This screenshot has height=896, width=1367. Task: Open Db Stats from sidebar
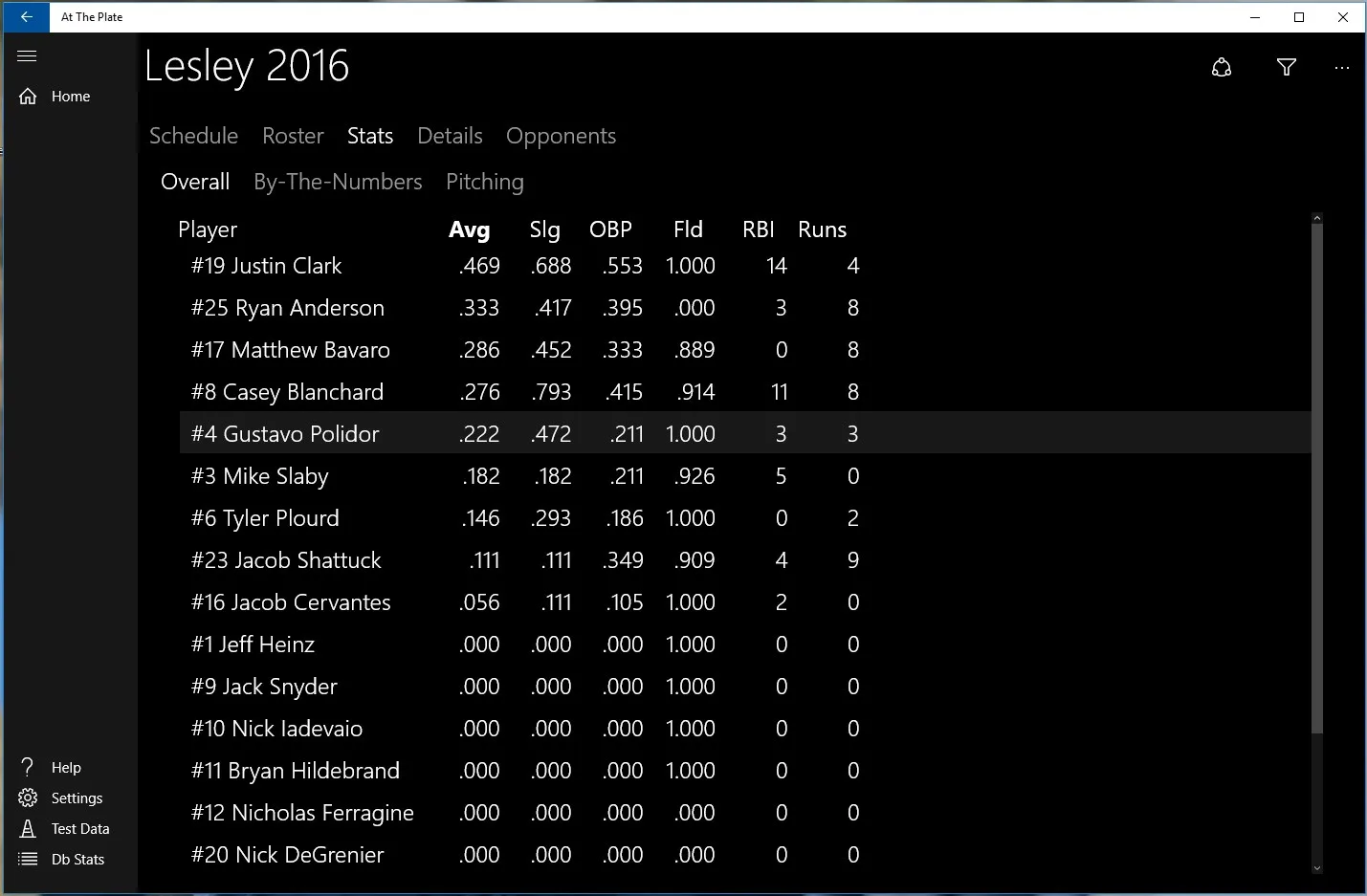[77, 860]
